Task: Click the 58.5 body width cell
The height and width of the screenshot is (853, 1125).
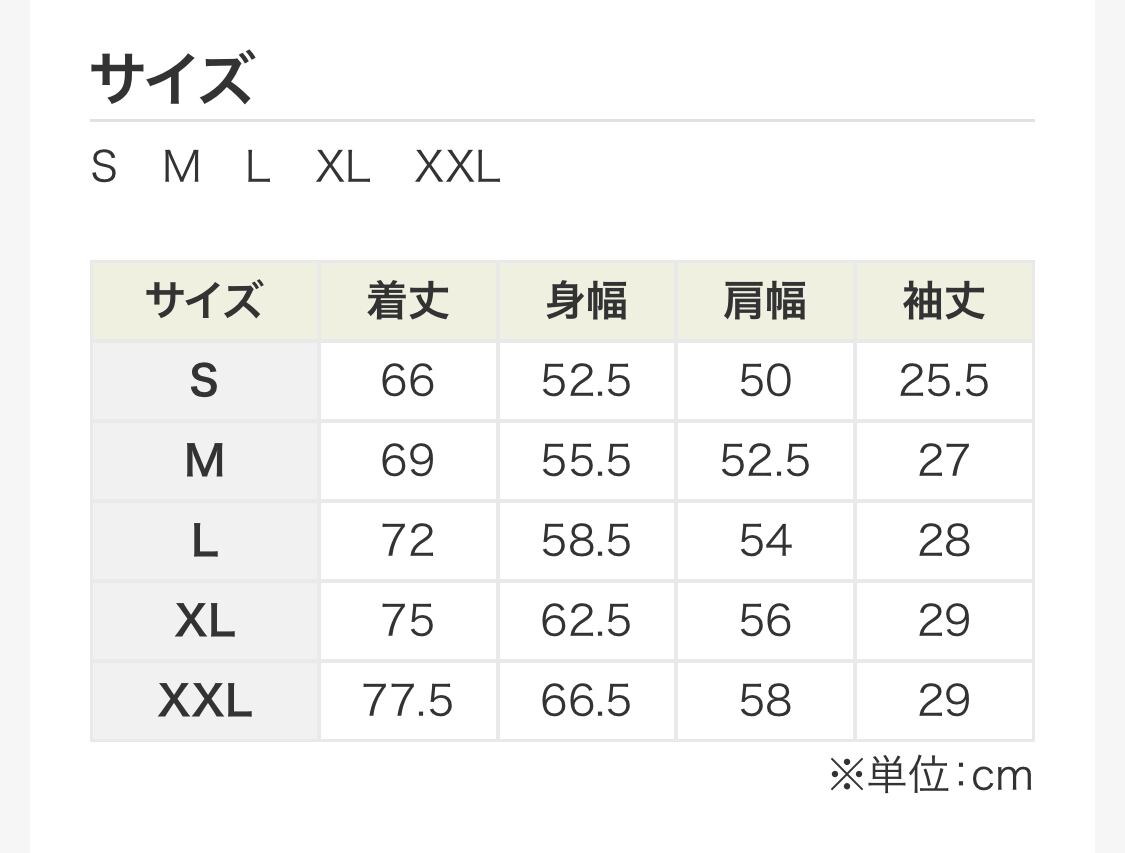Action: click(587, 541)
